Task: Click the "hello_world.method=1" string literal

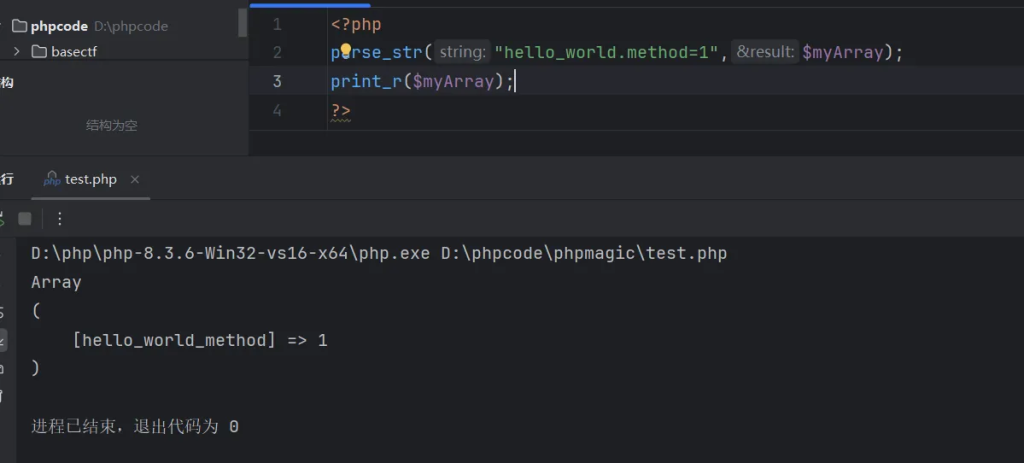Action: click(608, 53)
